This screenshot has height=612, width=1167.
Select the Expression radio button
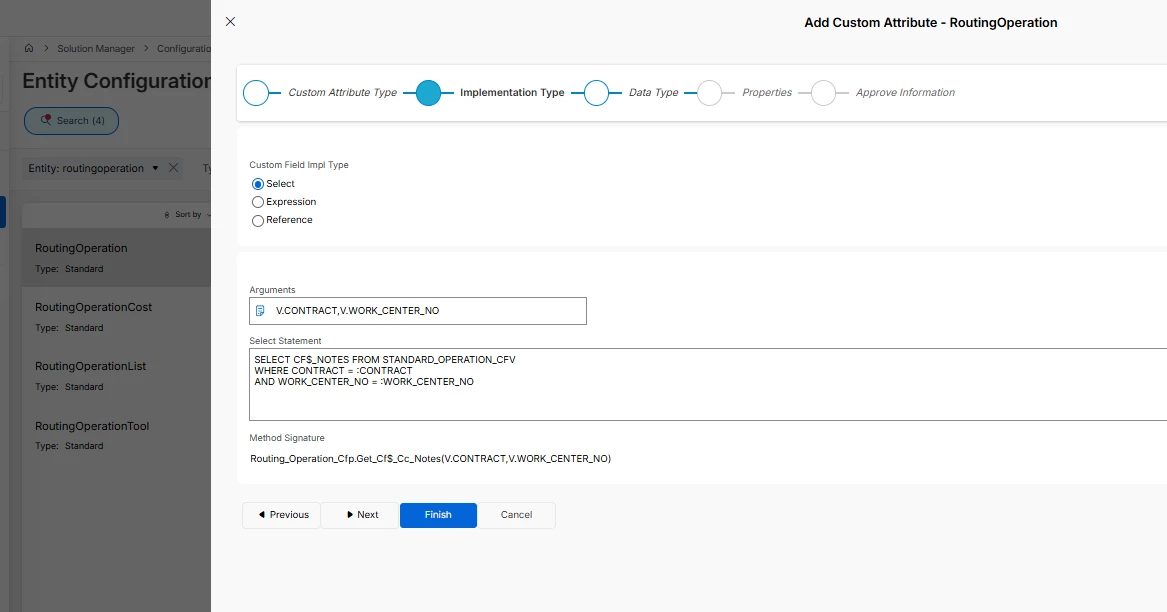click(258, 202)
